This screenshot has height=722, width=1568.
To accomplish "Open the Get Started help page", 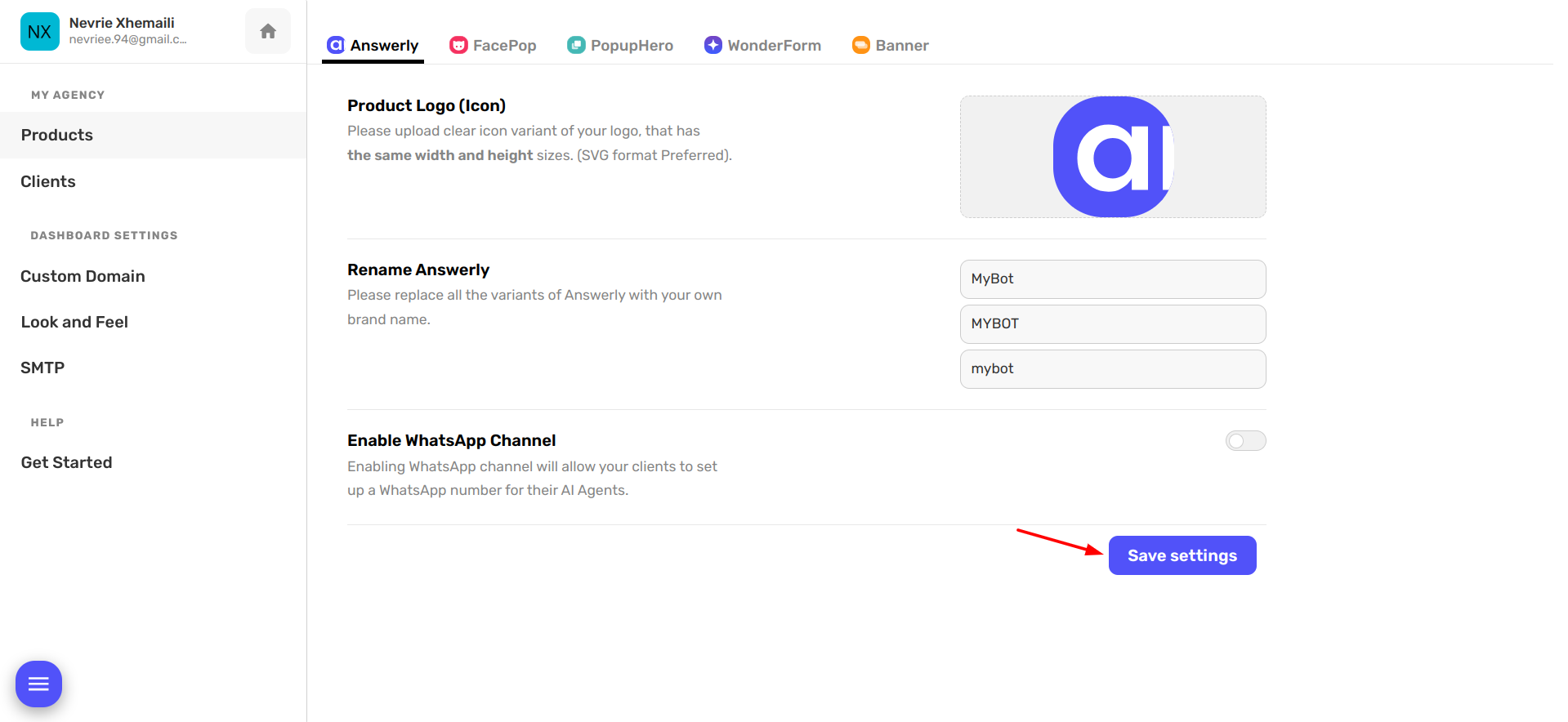I will click(x=153, y=462).
